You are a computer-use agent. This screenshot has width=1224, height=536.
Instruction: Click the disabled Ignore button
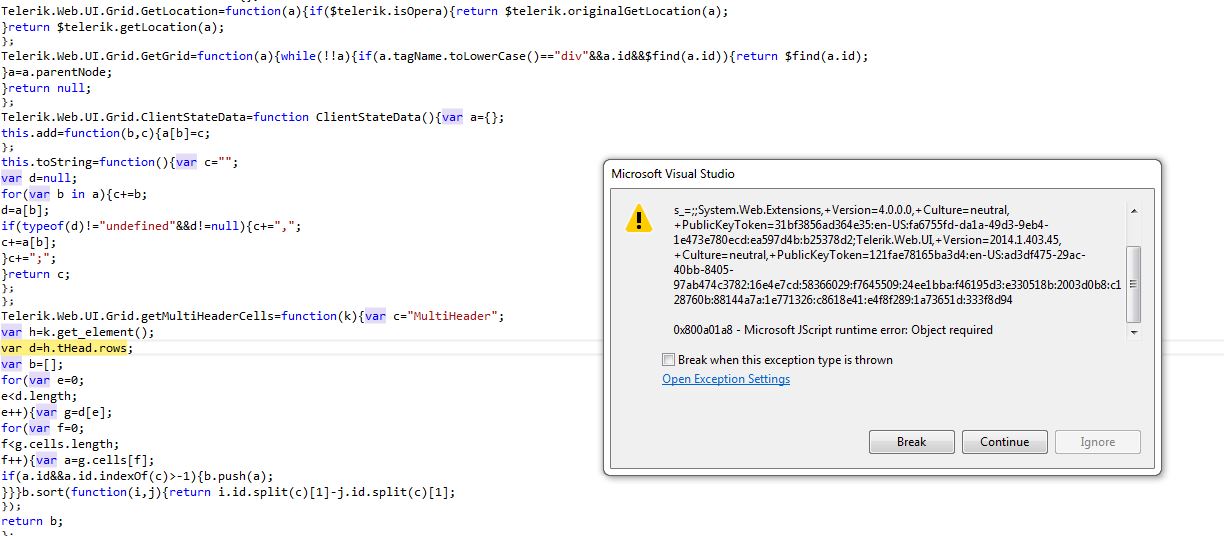[x=1097, y=442]
